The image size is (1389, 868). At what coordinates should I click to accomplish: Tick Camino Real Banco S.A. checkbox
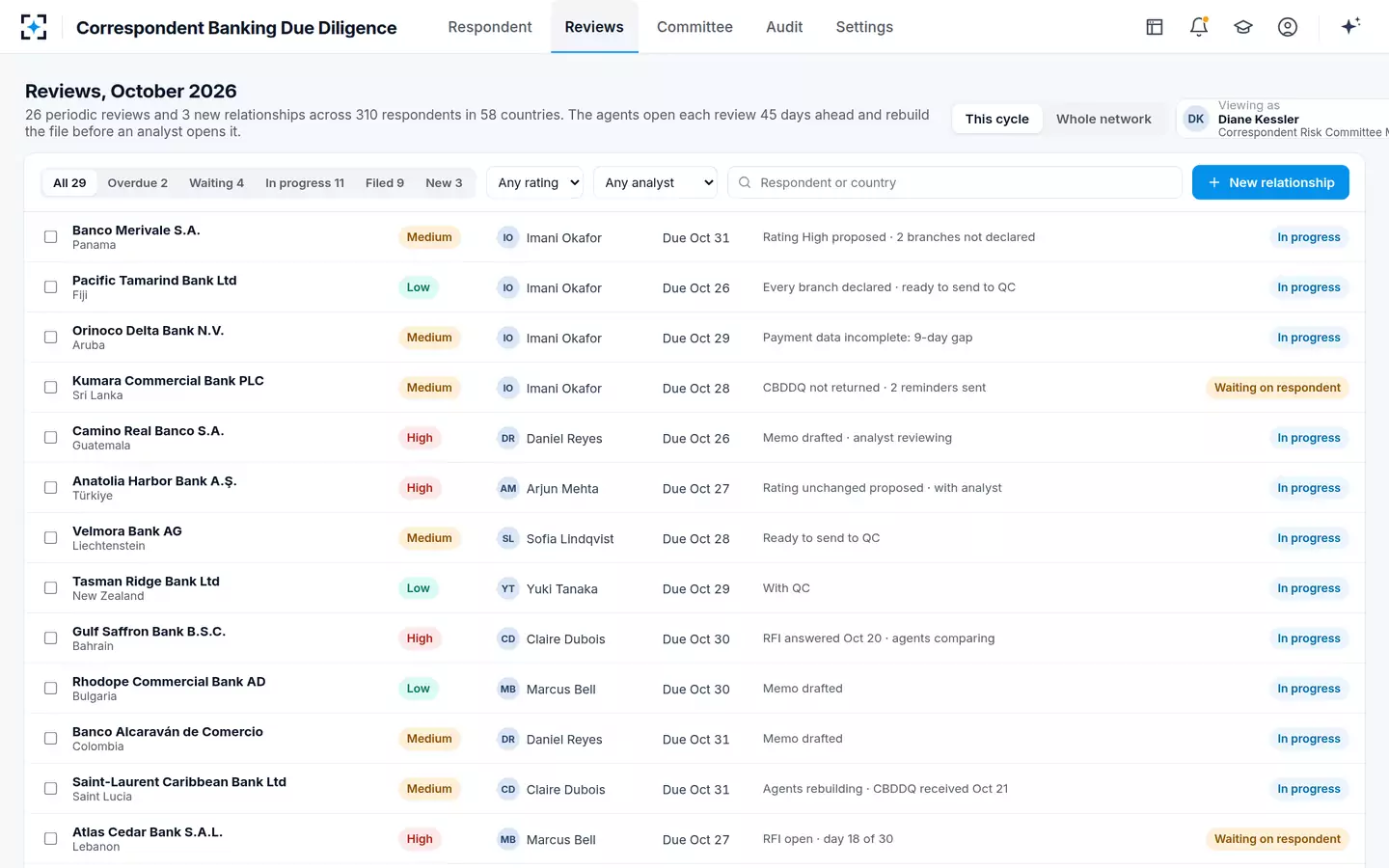50,438
